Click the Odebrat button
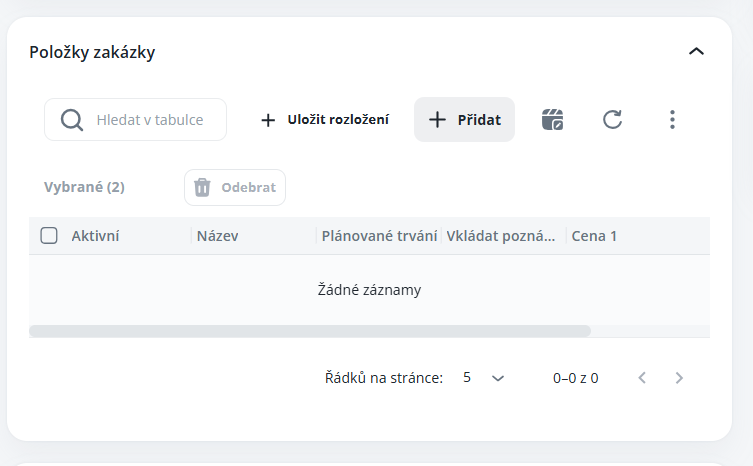The height and width of the screenshot is (466, 753). (x=235, y=187)
